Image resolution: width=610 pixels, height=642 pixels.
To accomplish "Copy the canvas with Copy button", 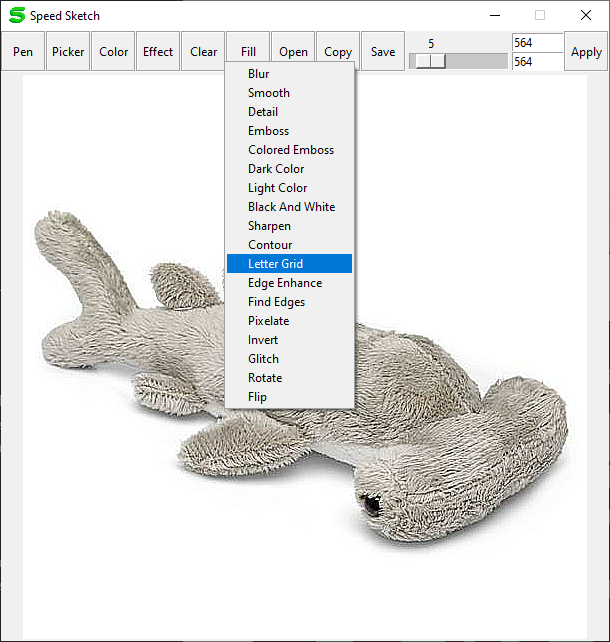I will [x=338, y=52].
